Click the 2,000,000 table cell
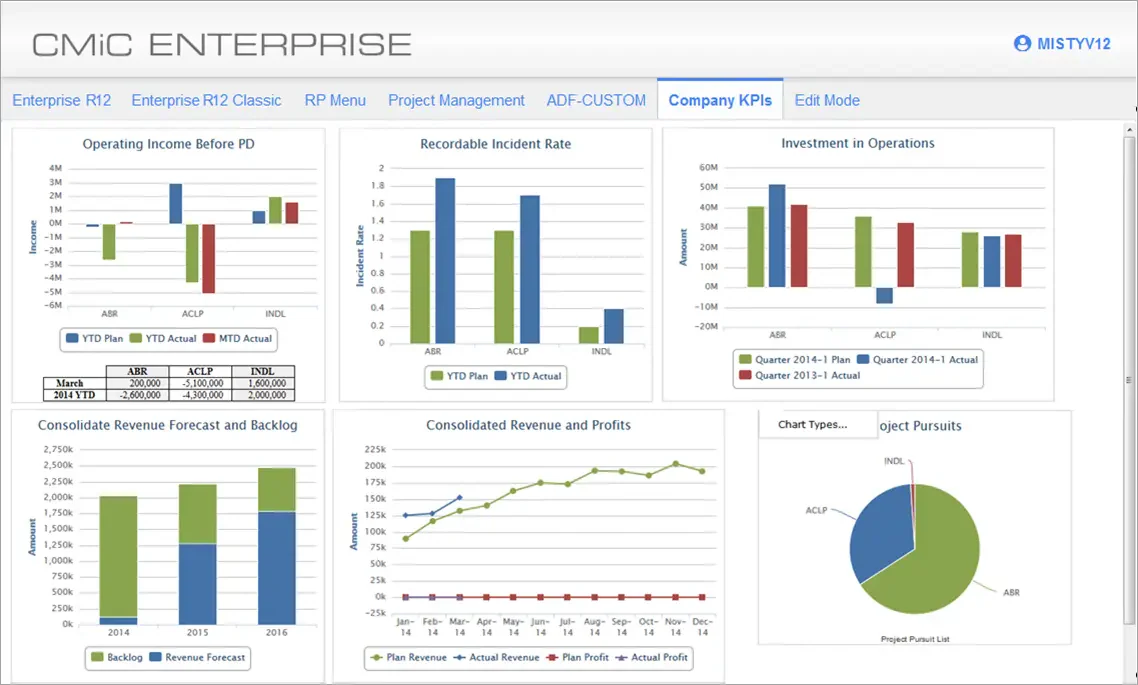Screen dimensions: 1138x685 coord(263,395)
